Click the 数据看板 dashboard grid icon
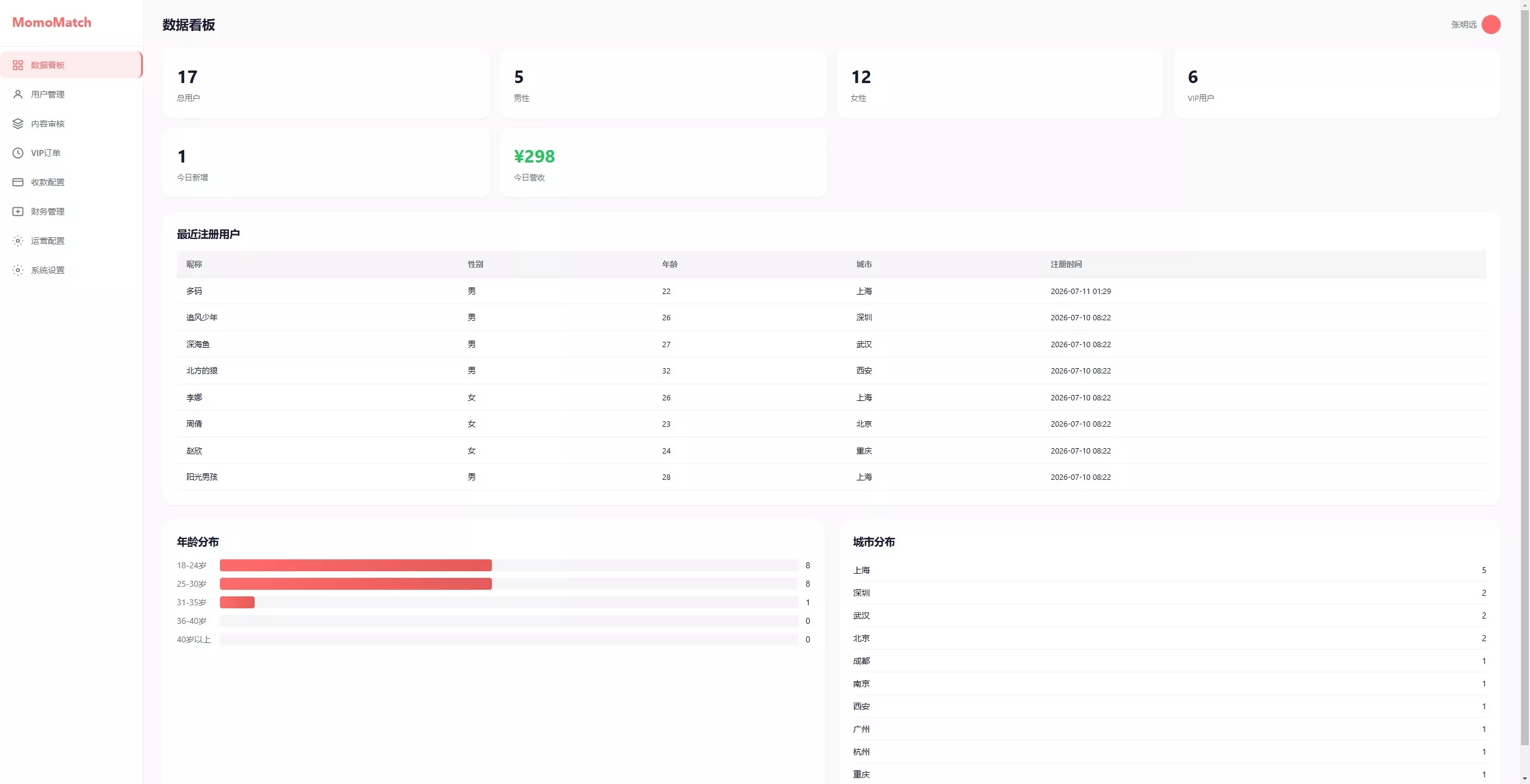 coord(18,65)
